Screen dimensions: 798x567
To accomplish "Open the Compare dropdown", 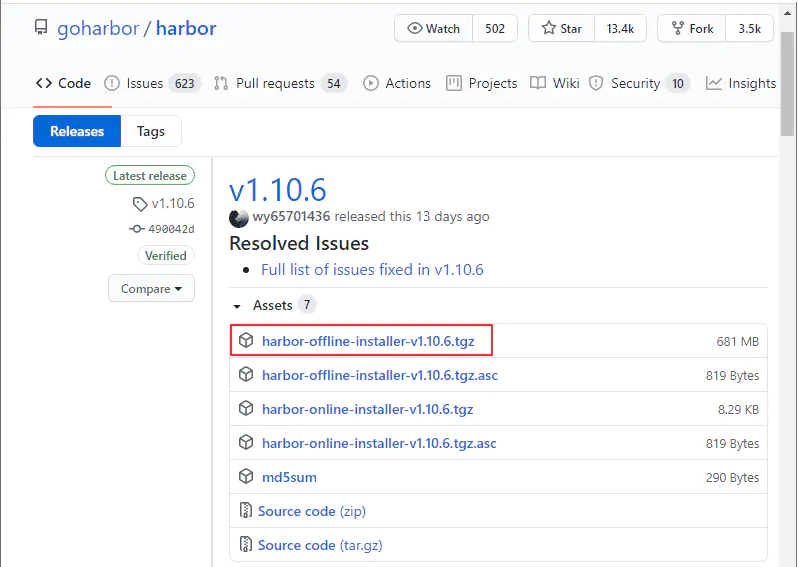I will click(x=151, y=289).
